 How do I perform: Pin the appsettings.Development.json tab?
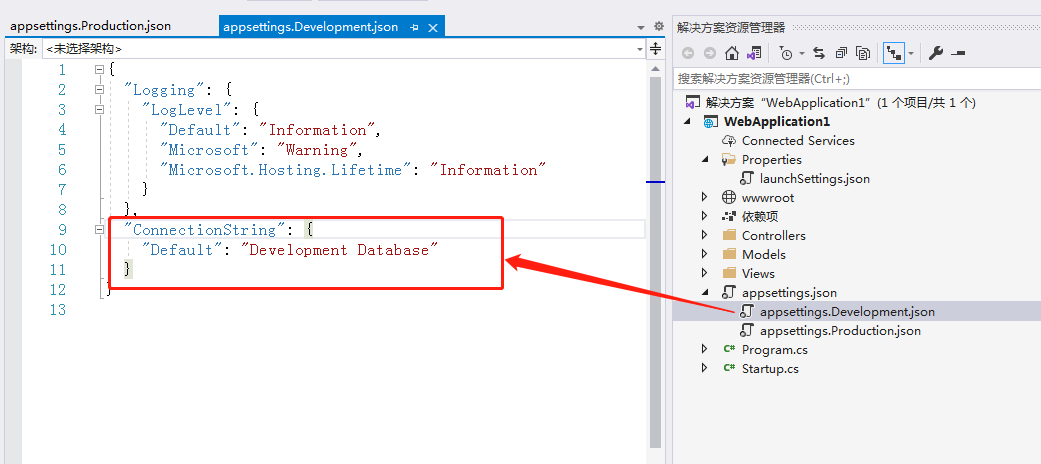tap(414, 27)
